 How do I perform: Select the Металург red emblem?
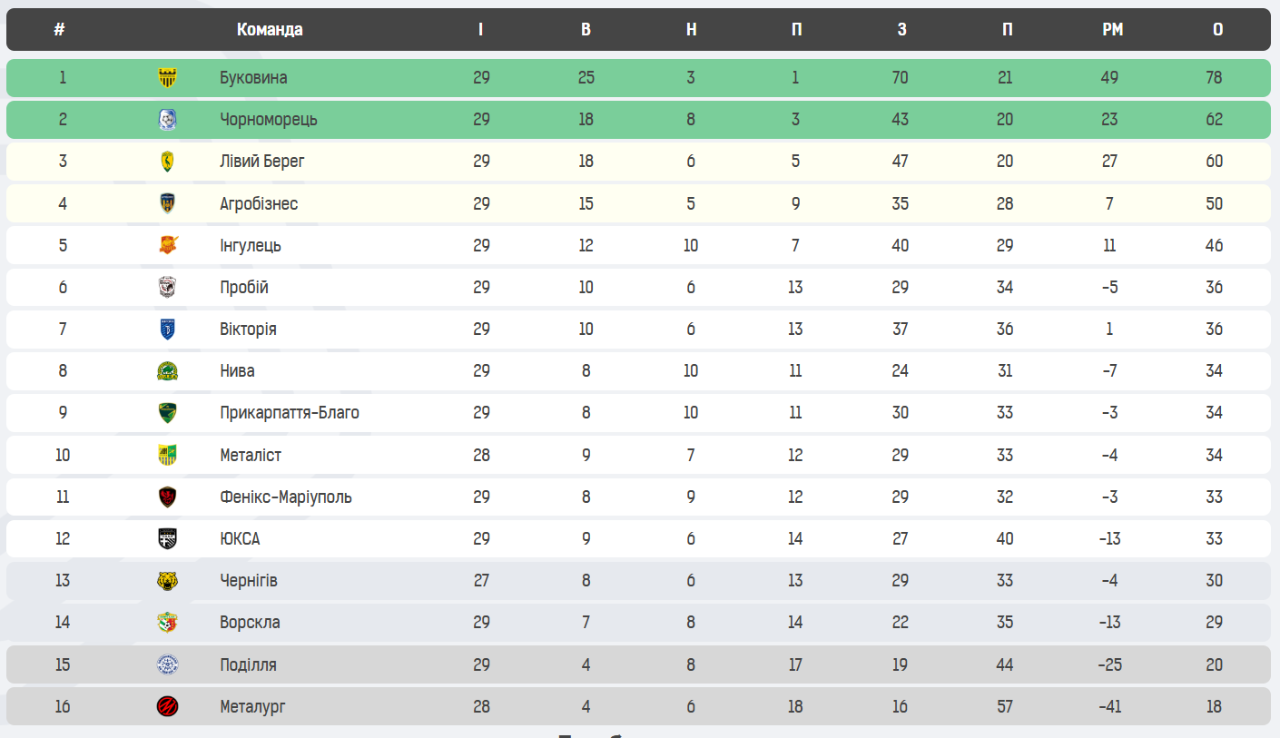click(167, 707)
